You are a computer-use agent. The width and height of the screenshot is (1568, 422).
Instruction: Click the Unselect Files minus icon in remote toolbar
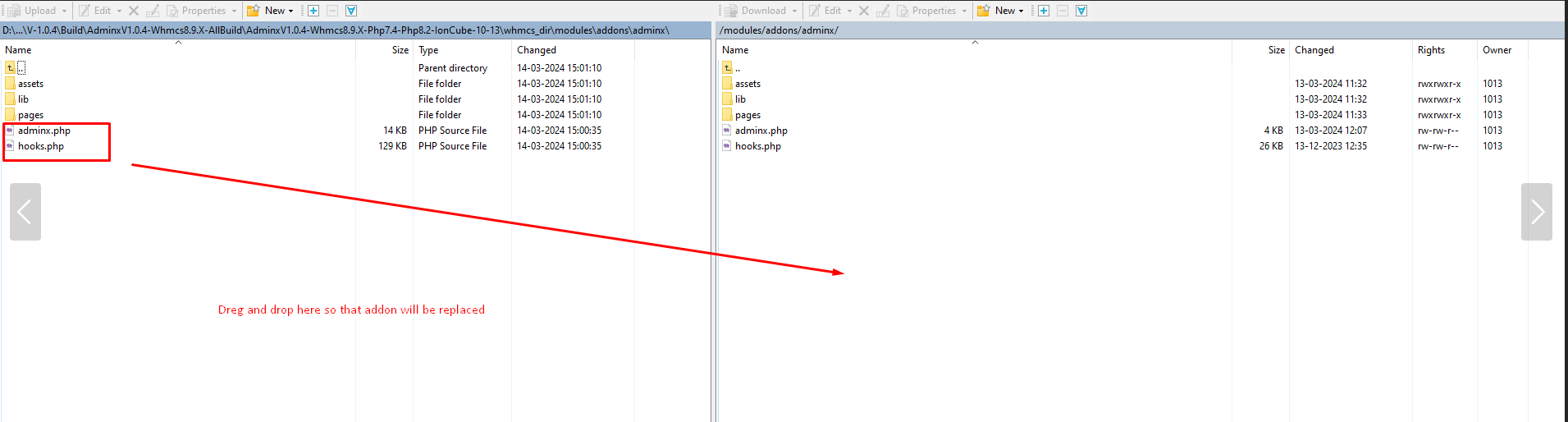point(1063,11)
